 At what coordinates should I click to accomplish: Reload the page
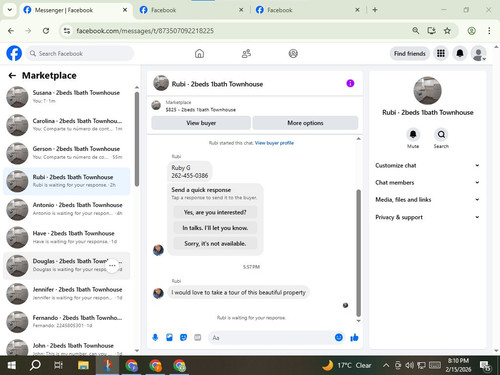tap(46, 31)
